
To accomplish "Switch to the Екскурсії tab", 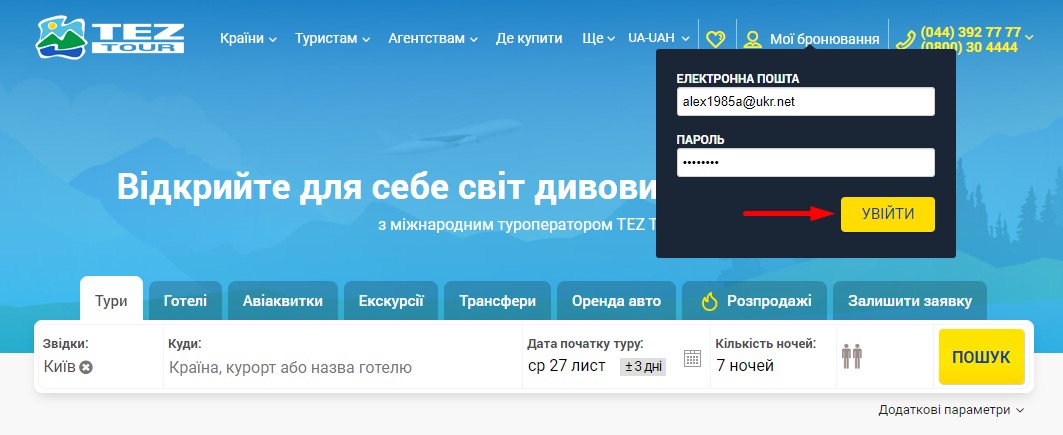I will [x=391, y=301].
